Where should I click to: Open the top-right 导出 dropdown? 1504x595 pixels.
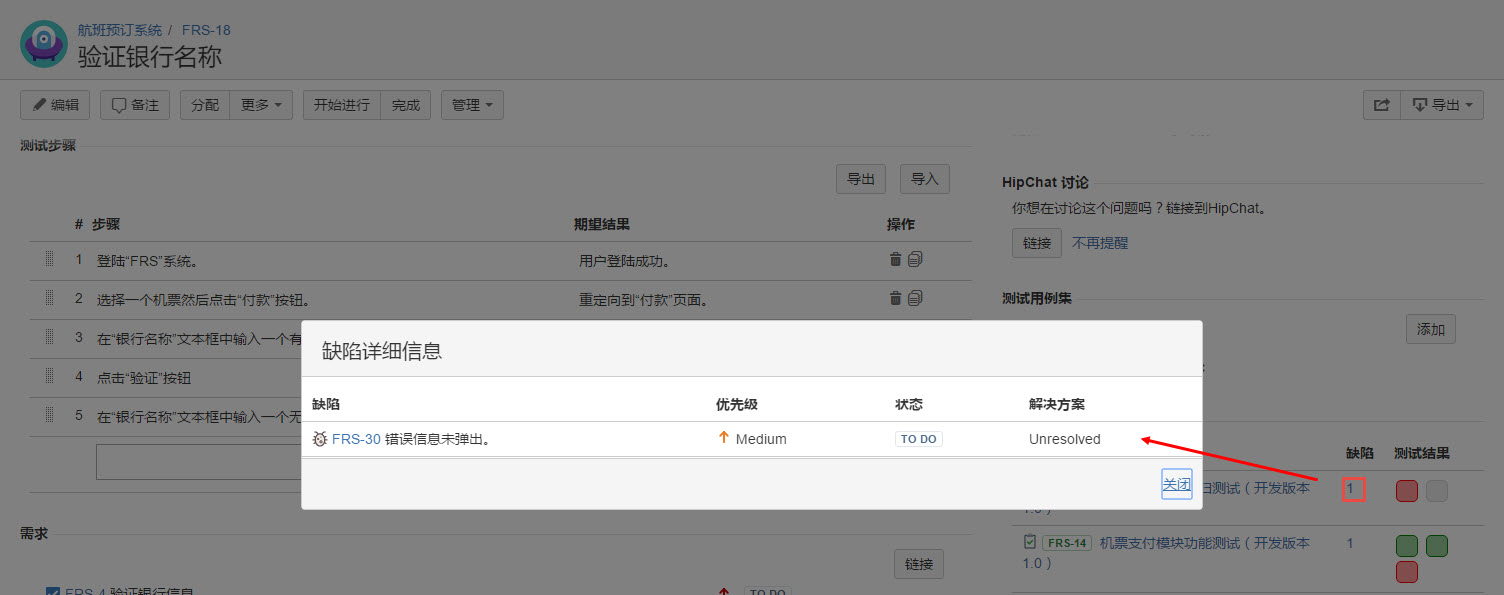[1442, 105]
